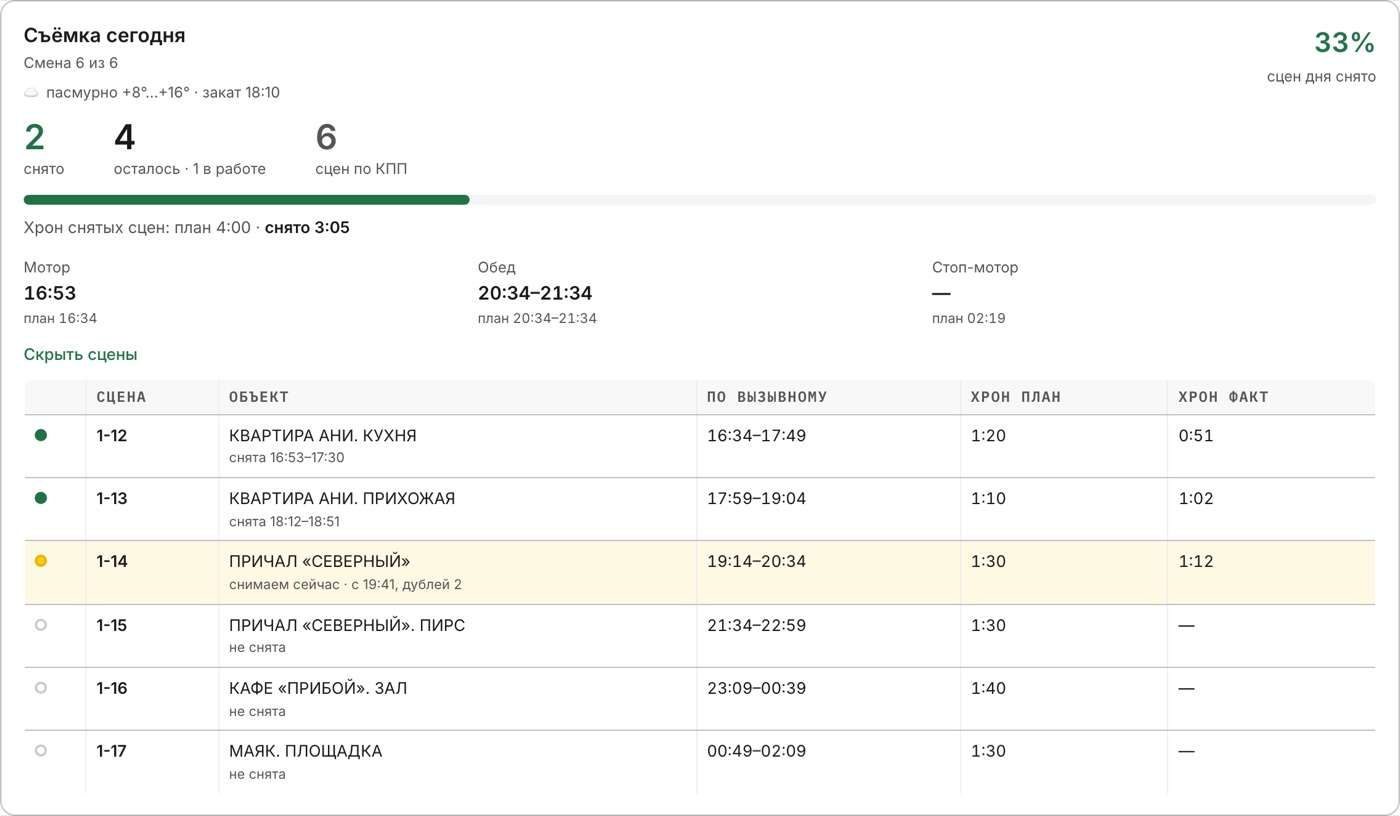Image resolution: width=1400 pixels, height=816 pixels.
Task: Click planned timing «1:40» for scene 1-16
Action: pos(989,689)
